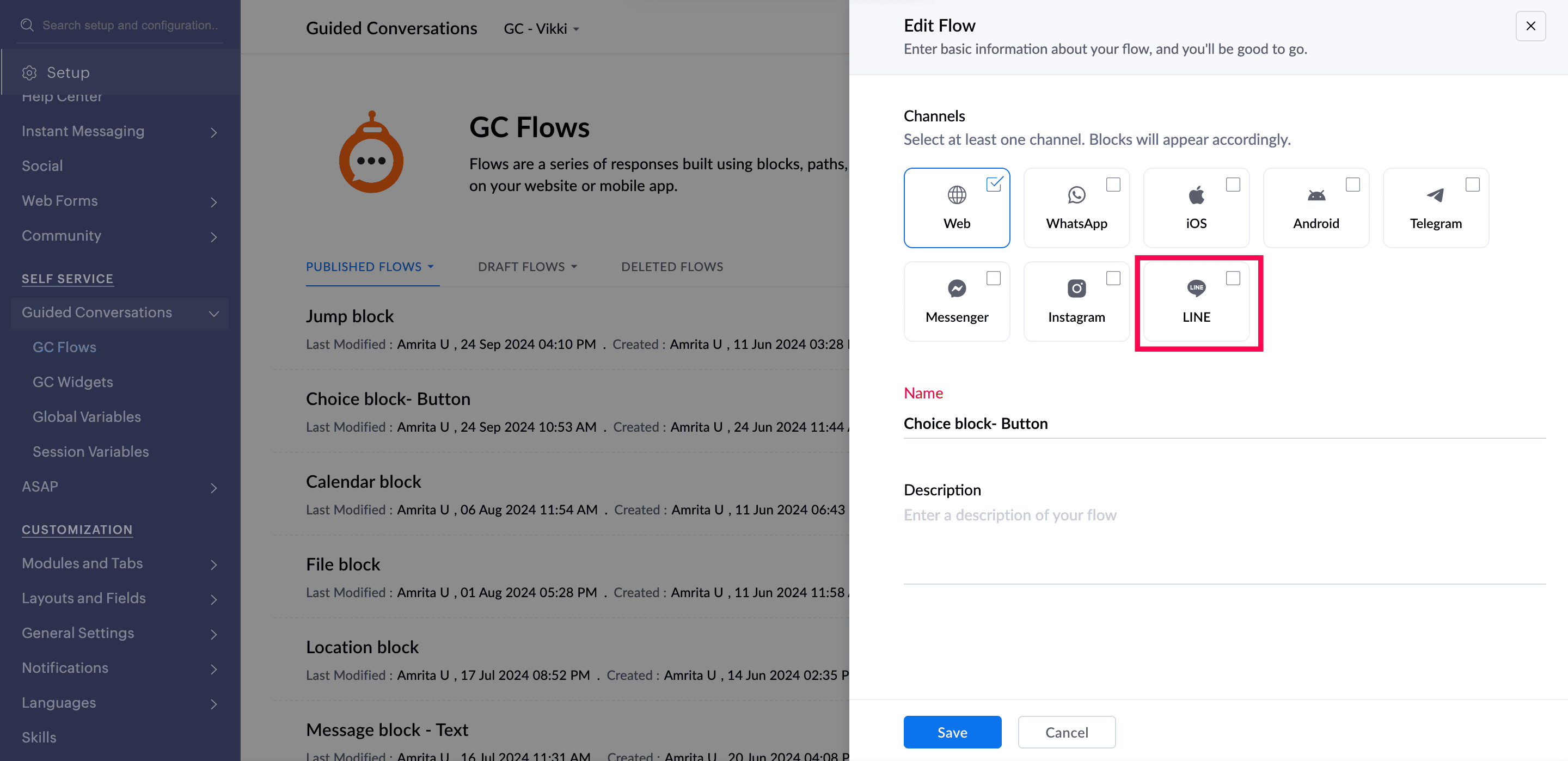Open GC Widgets in sidebar
Viewport: 1568px width, 761px height.
(x=72, y=382)
